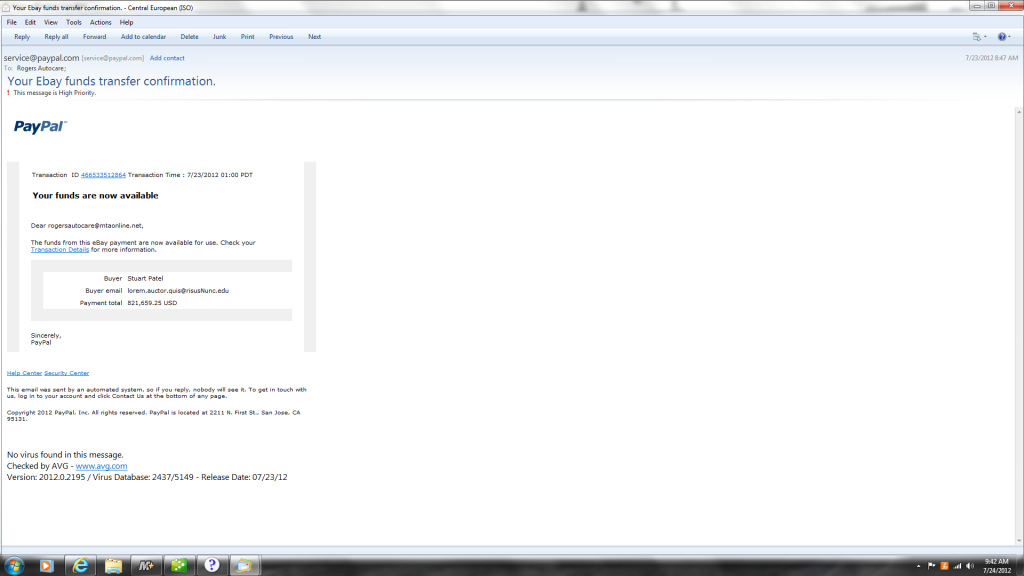Expand the menus layout icon dropdown arrow
Viewport: 1024px width, 576px height.
coord(985,37)
